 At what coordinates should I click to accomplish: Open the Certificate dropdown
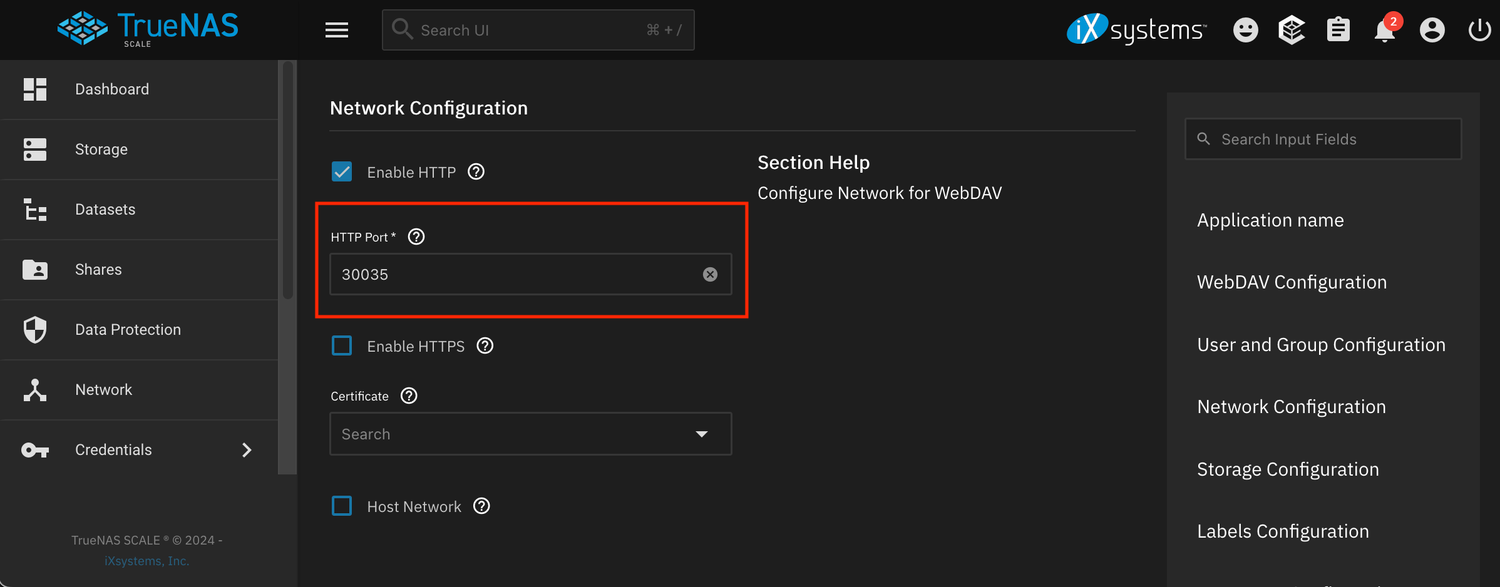pyautogui.click(x=531, y=434)
